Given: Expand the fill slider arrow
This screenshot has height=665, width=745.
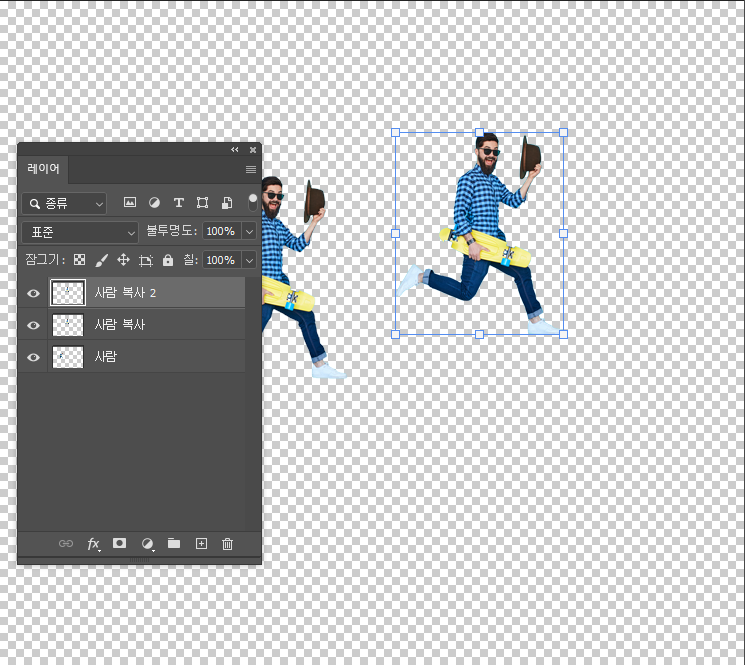Looking at the screenshot, I should (x=249, y=260).
